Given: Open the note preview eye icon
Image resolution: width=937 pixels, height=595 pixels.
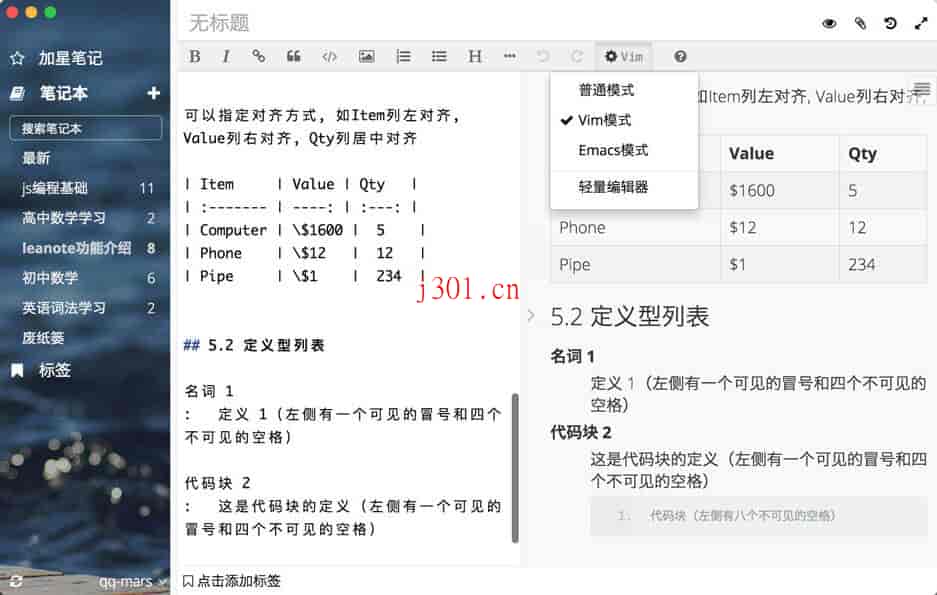Looking at the screenshot, I should click(x=829, y=22).
